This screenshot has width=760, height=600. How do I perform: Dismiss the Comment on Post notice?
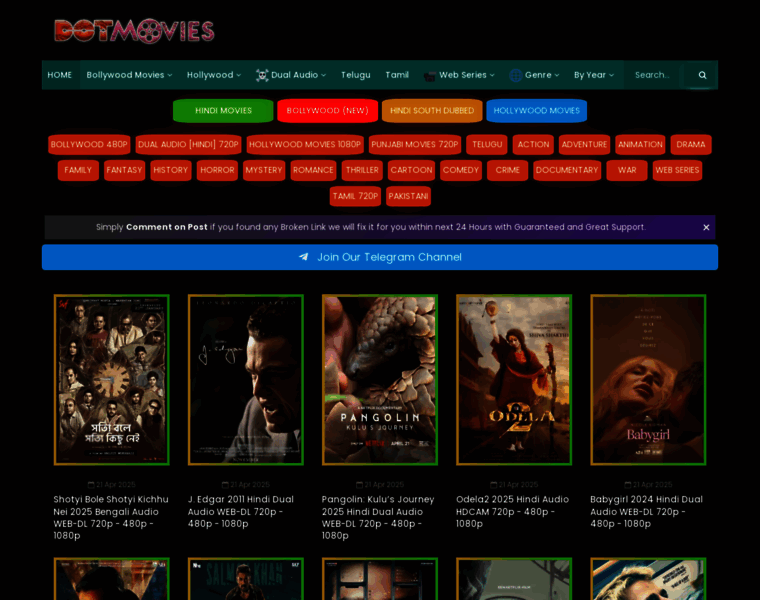tap(706, 227)
